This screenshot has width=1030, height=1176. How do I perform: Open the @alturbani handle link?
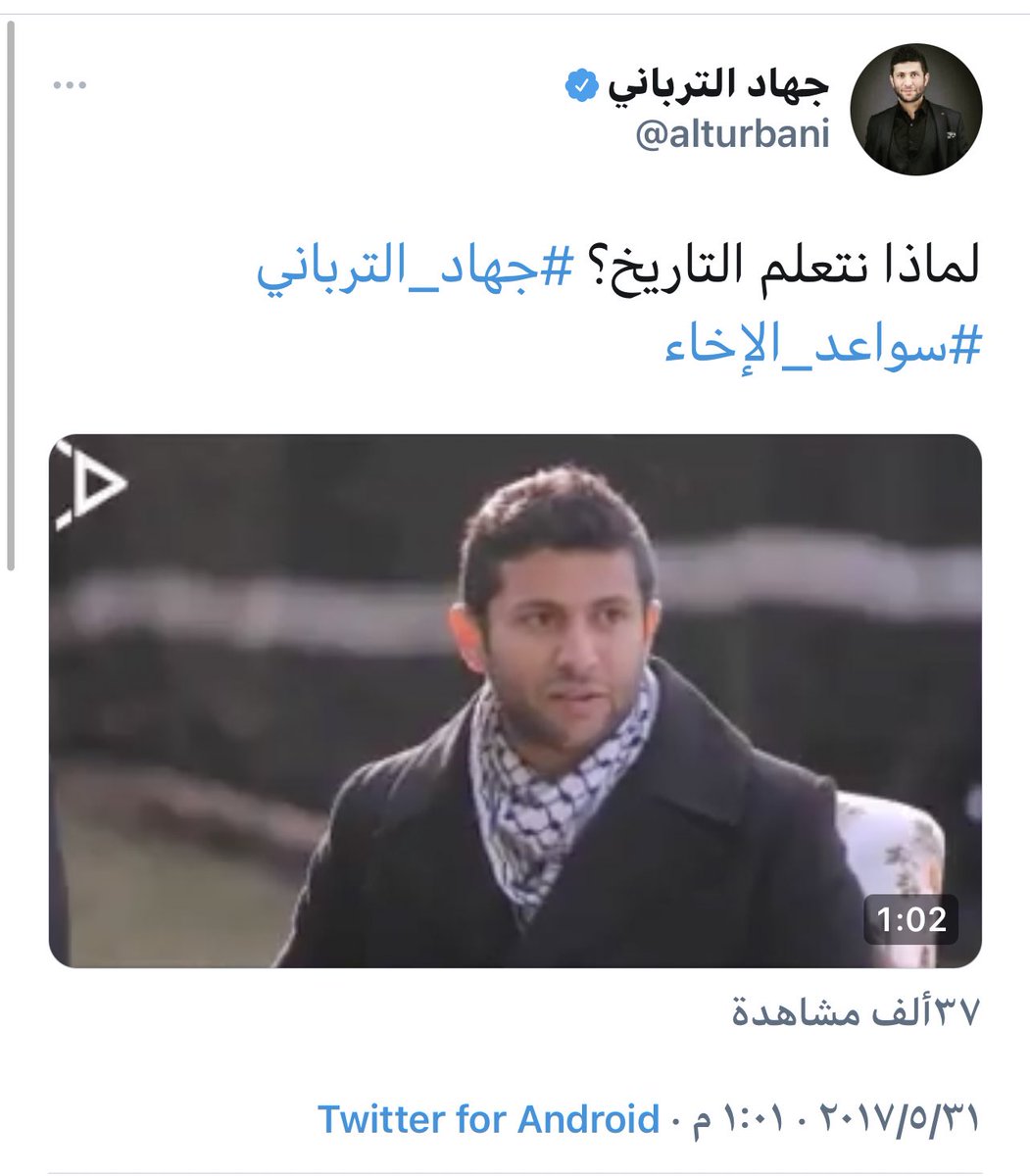[x=733, y=135]
